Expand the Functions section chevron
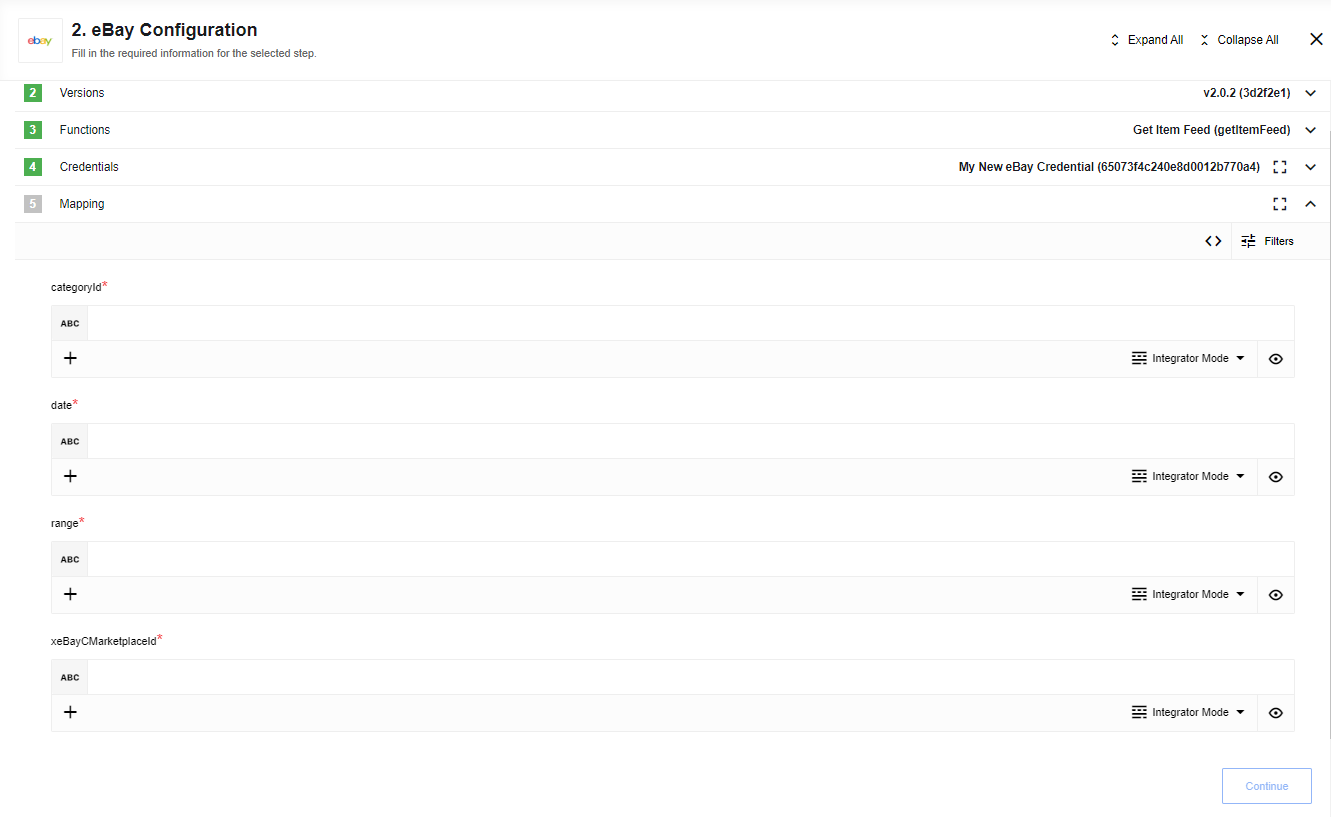Image resolution: width=1331 pixels, height=817 pixels. coord(1311,130)
